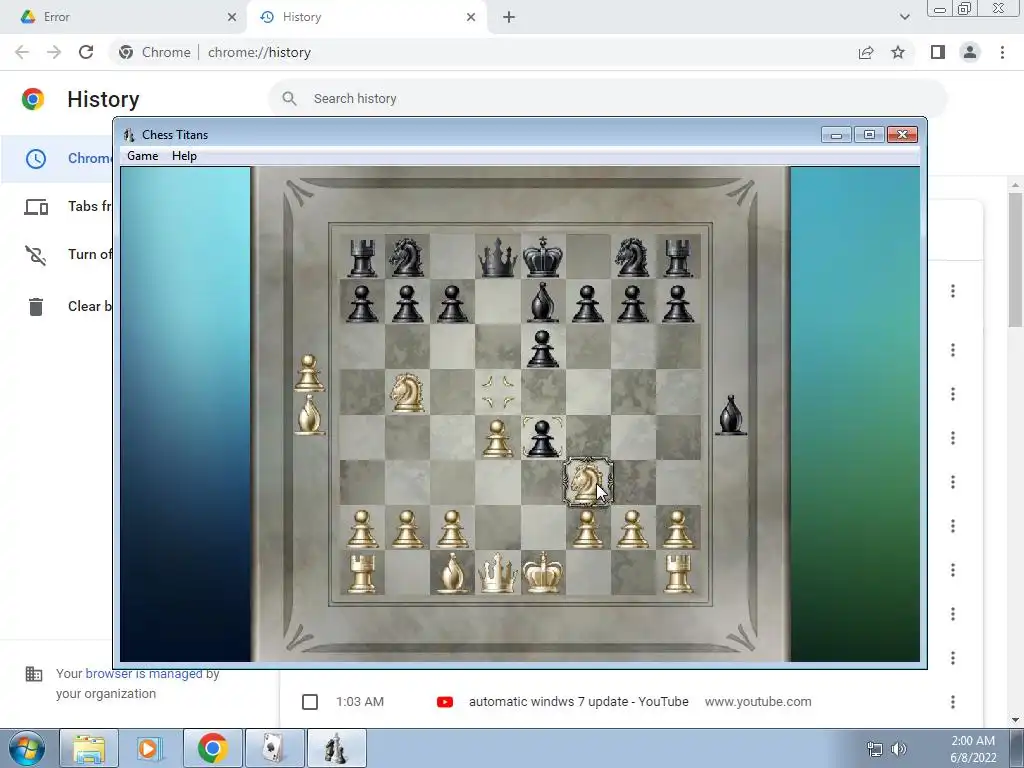Viewport: 1024px width, 768px height.
Task: Click the black pawn on e4
Action: click(542, 438)
